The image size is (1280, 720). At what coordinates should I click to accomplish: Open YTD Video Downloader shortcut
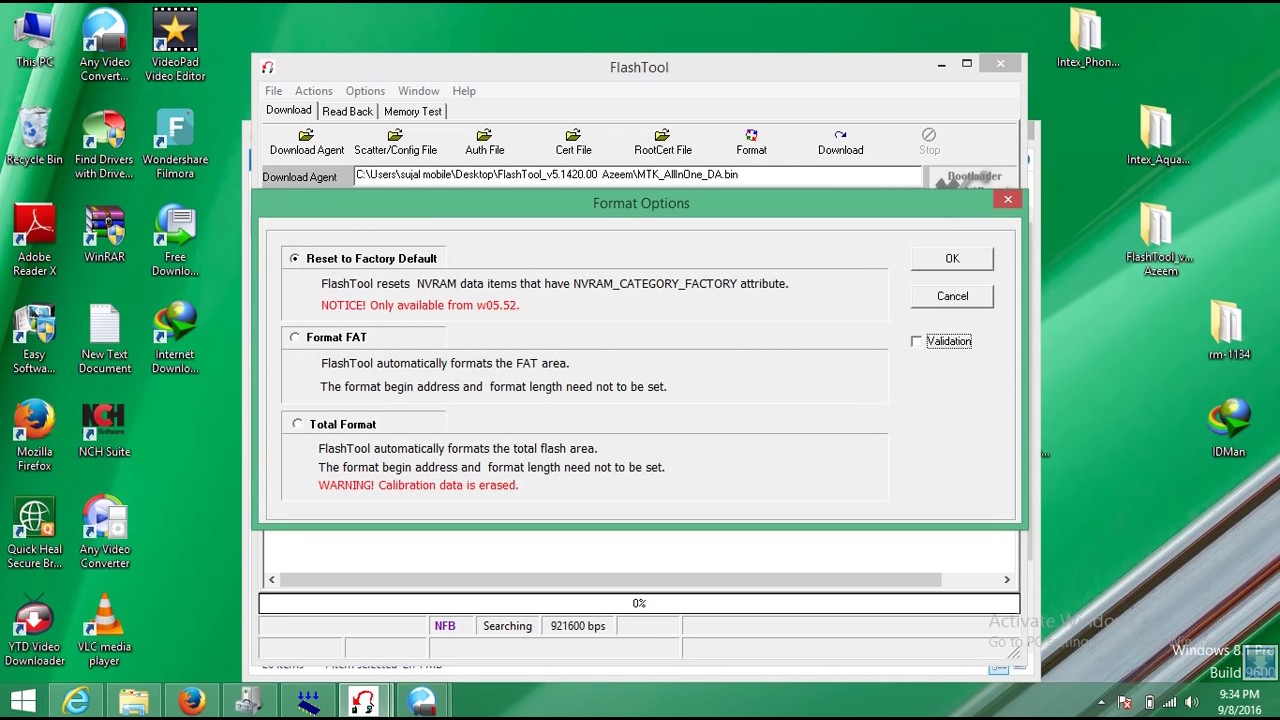(34, 630)
